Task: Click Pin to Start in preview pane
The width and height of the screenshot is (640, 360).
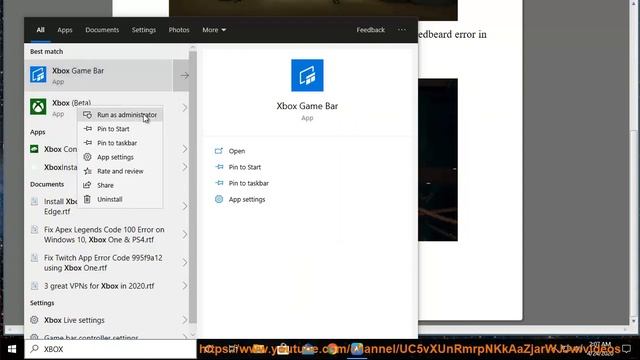Action: pyautogui.click(x=244, y=167)
